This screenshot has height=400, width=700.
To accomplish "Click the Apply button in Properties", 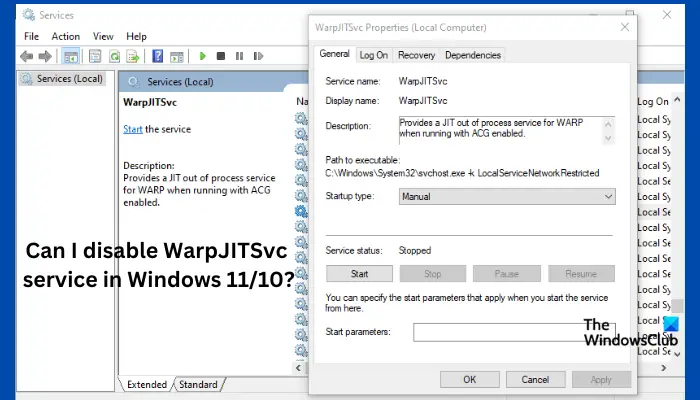I will 601,379.
